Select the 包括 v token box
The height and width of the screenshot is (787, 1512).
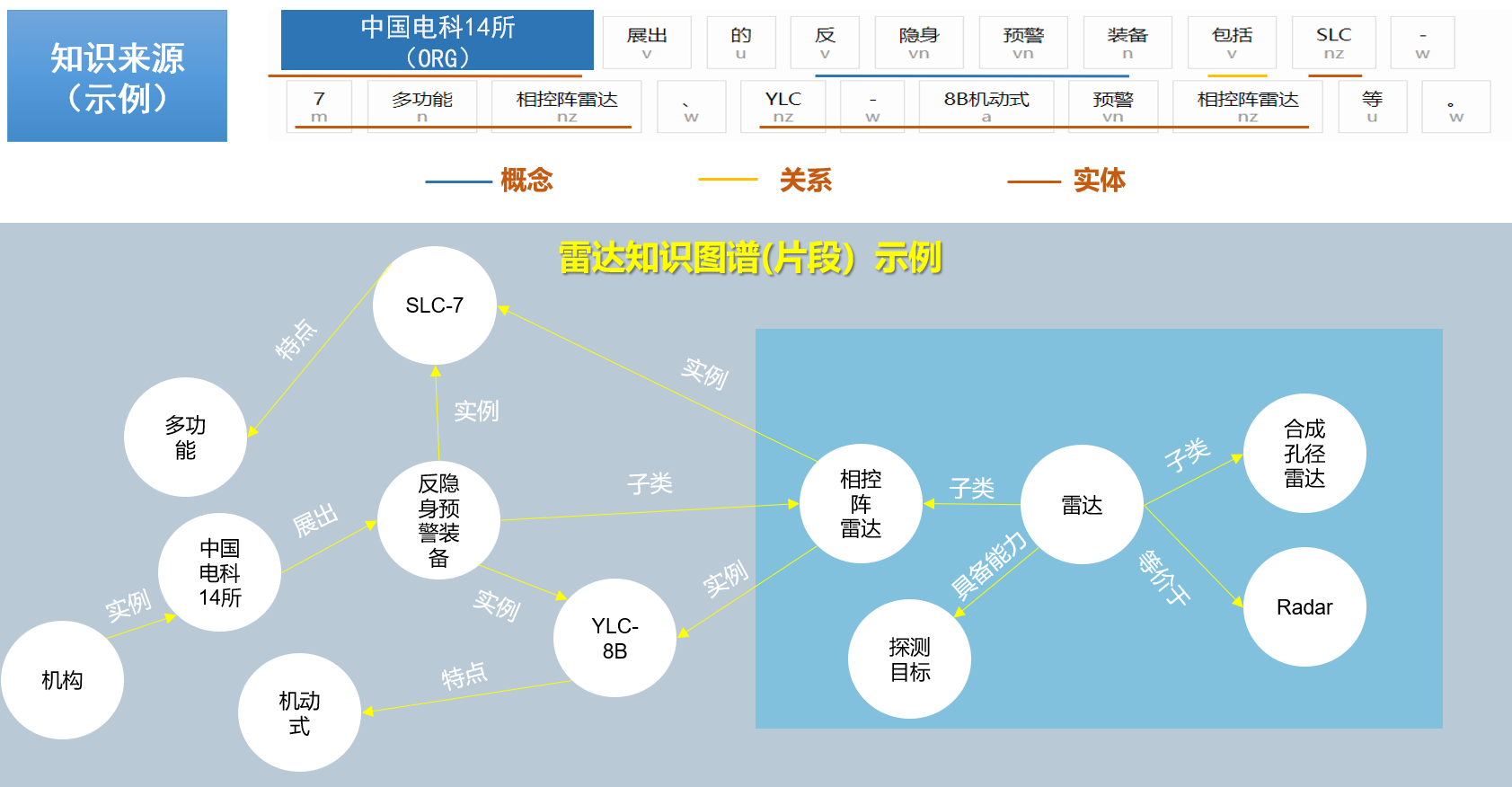point(1232,42)
